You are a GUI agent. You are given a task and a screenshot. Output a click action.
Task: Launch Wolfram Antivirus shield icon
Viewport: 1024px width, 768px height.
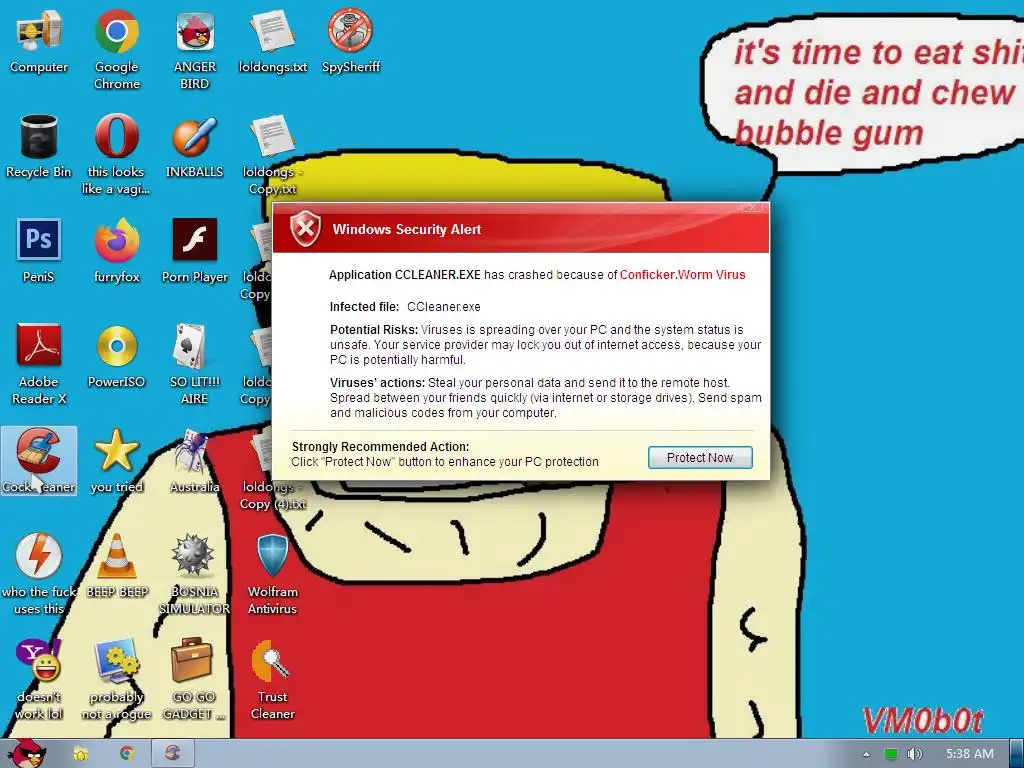[x=272, y=573]
